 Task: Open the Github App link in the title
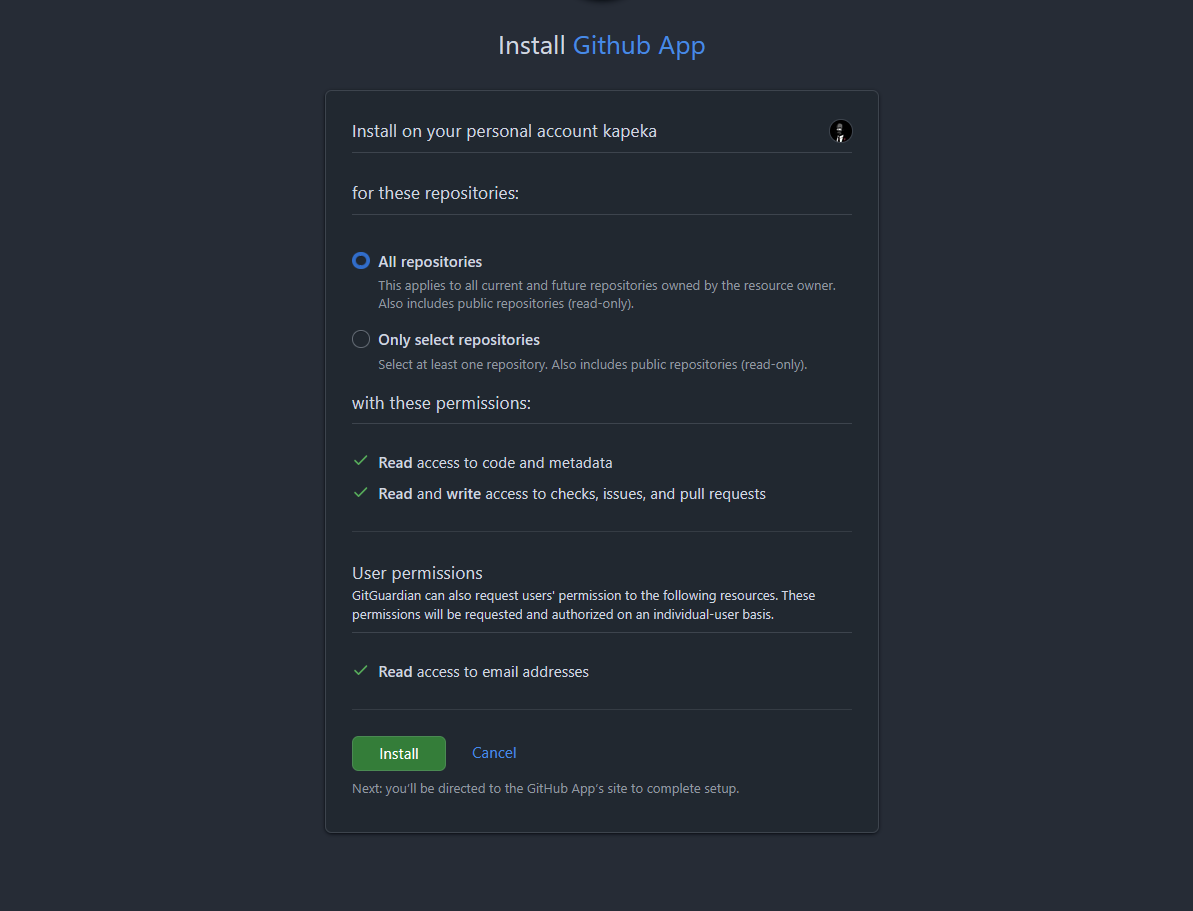(639, 46)
